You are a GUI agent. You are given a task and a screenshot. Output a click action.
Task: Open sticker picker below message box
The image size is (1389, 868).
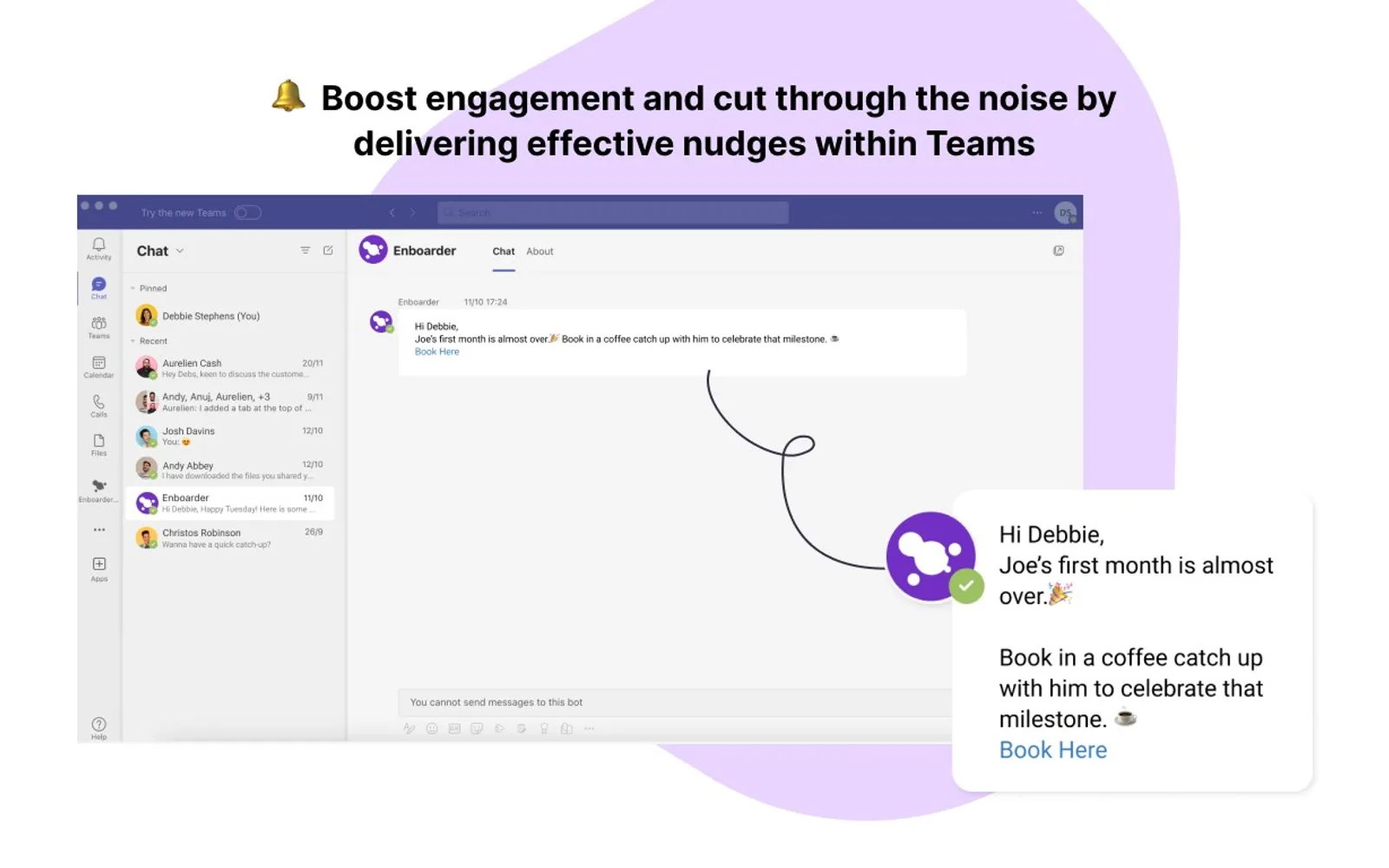click(x=477, y=729)
